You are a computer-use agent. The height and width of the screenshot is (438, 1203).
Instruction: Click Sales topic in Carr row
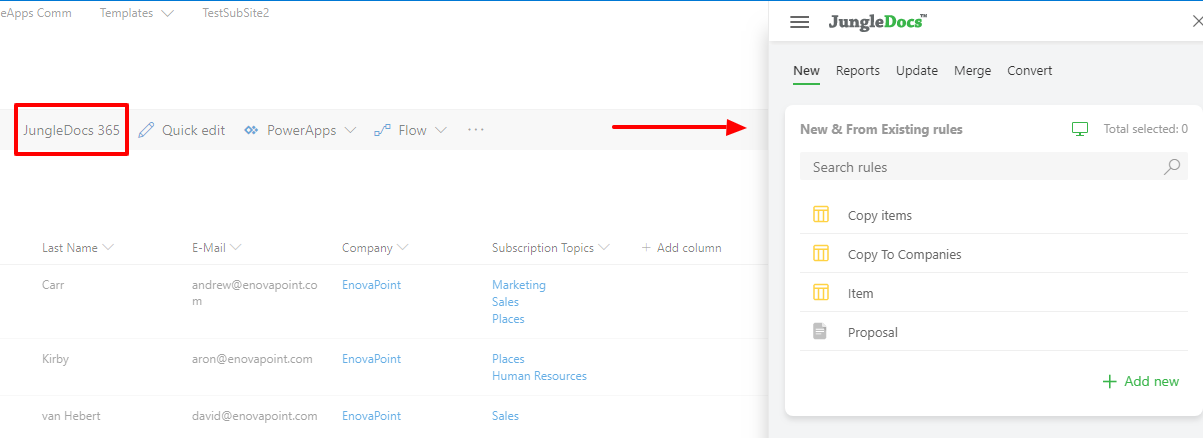[505, 302]
